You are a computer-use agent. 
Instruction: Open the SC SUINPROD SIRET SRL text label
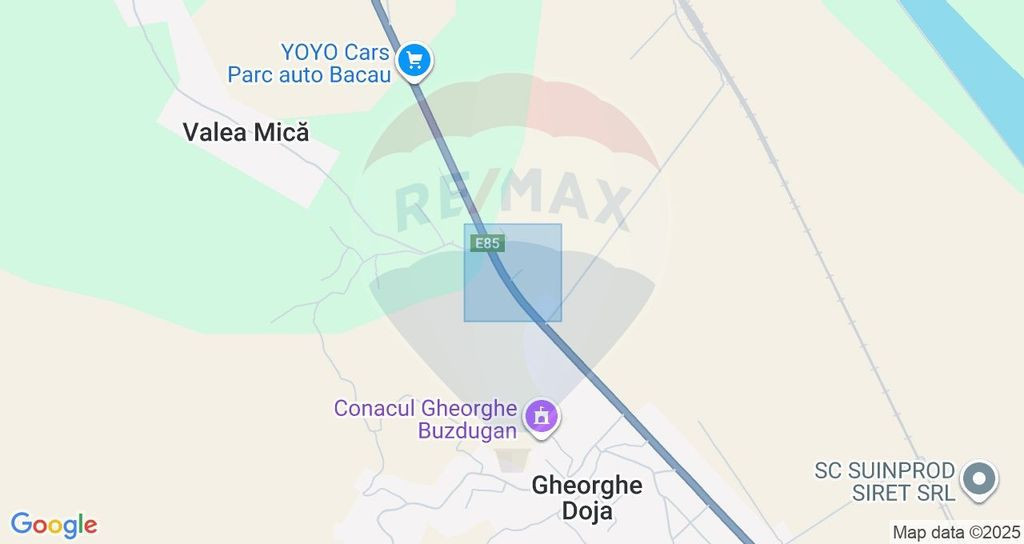click(x=885, y=481)
